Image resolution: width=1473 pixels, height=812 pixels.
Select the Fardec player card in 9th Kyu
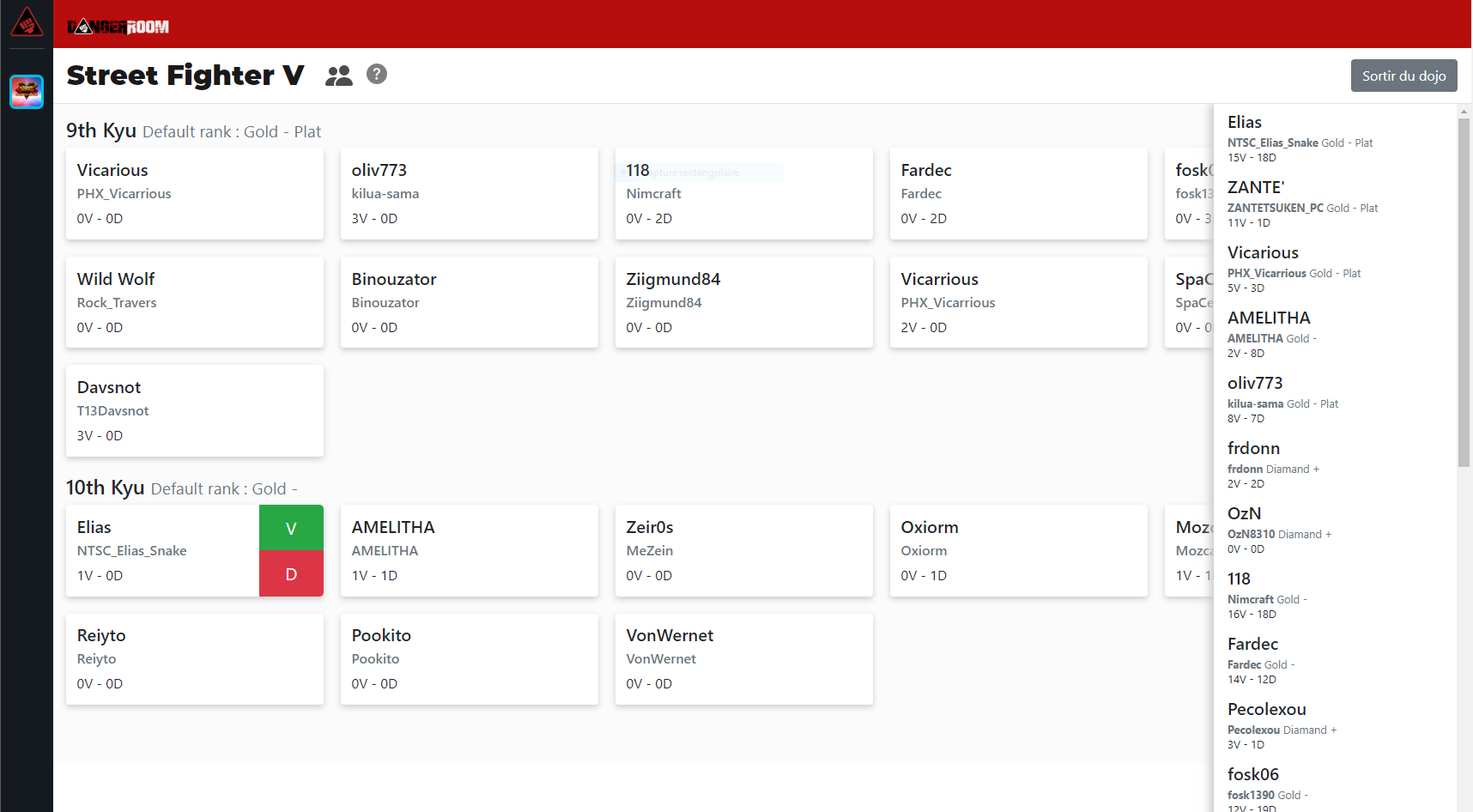(1019, 193)
